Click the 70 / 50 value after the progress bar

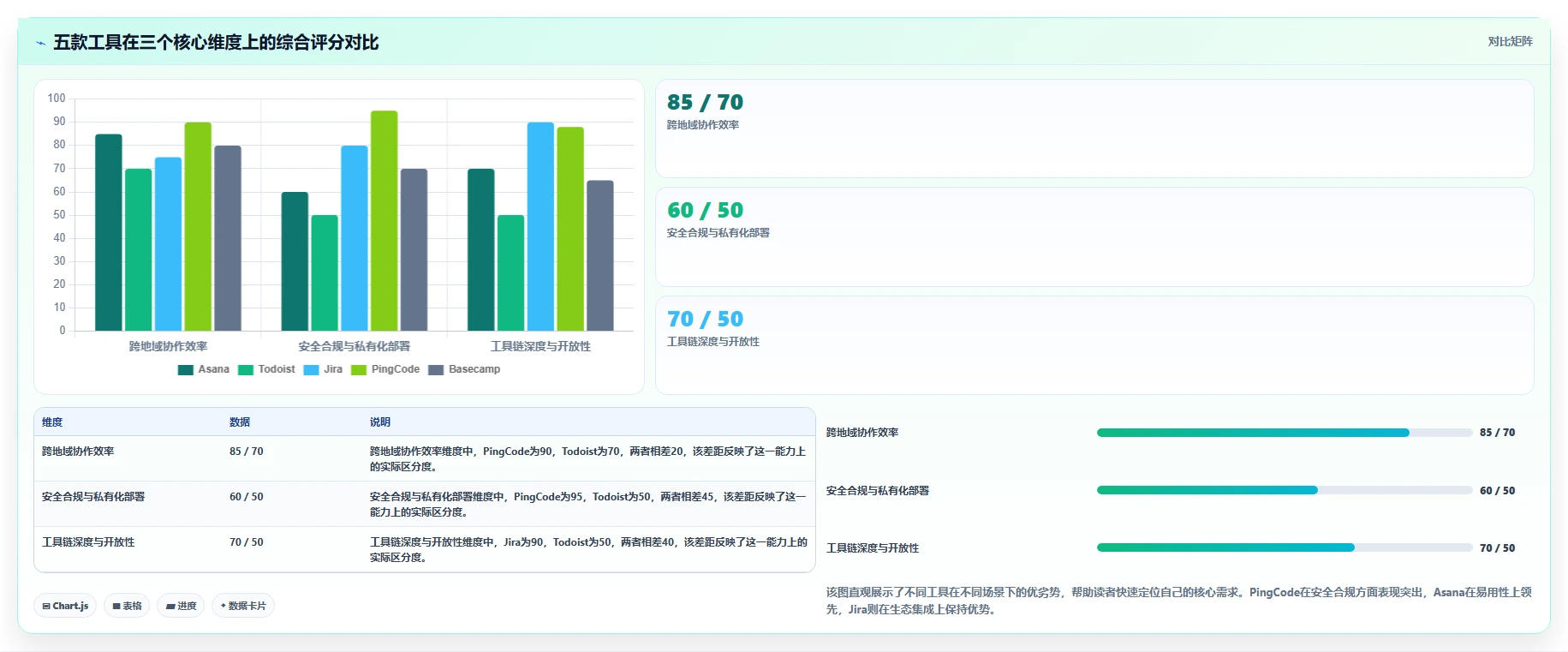click(1497, 548)
